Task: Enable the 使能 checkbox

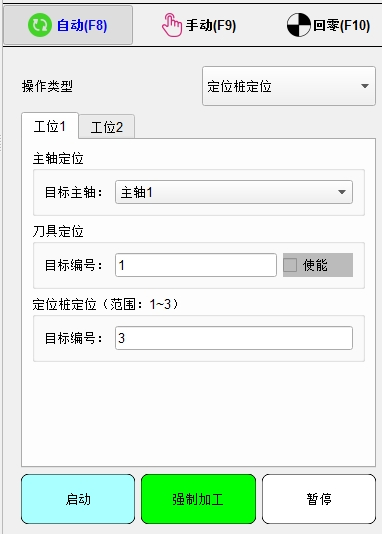Action: point(290,265)
